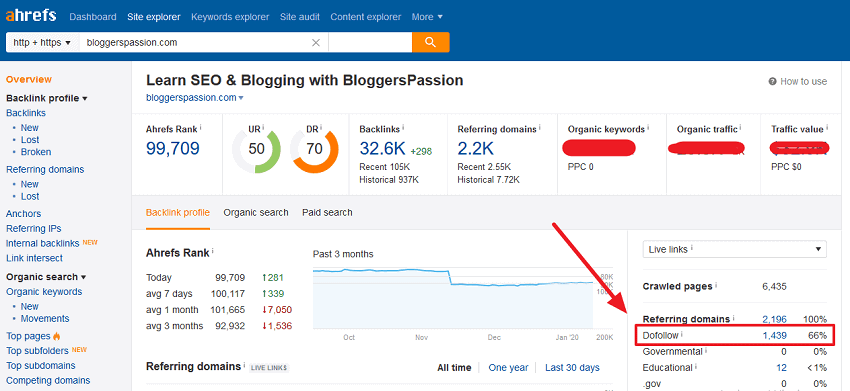Click the How to use help icon

(772, 81)
